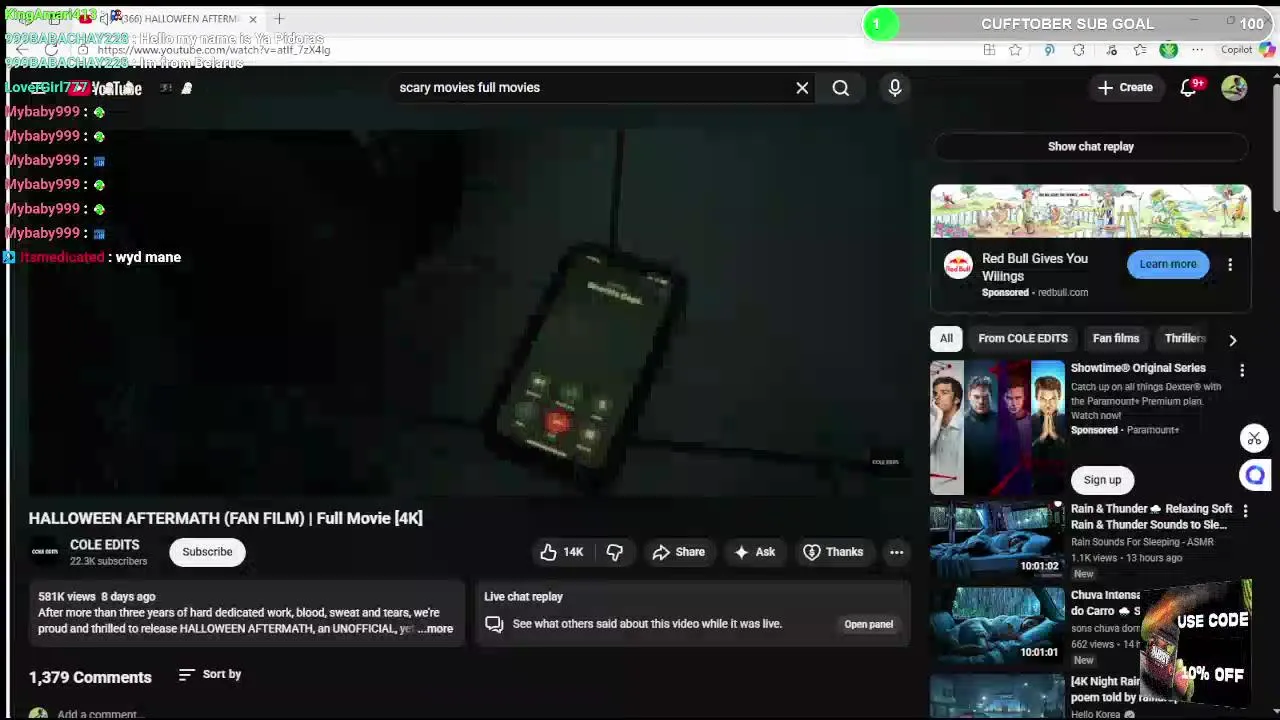
Task: Click the browser address bar URL
Action: (213, 50)
